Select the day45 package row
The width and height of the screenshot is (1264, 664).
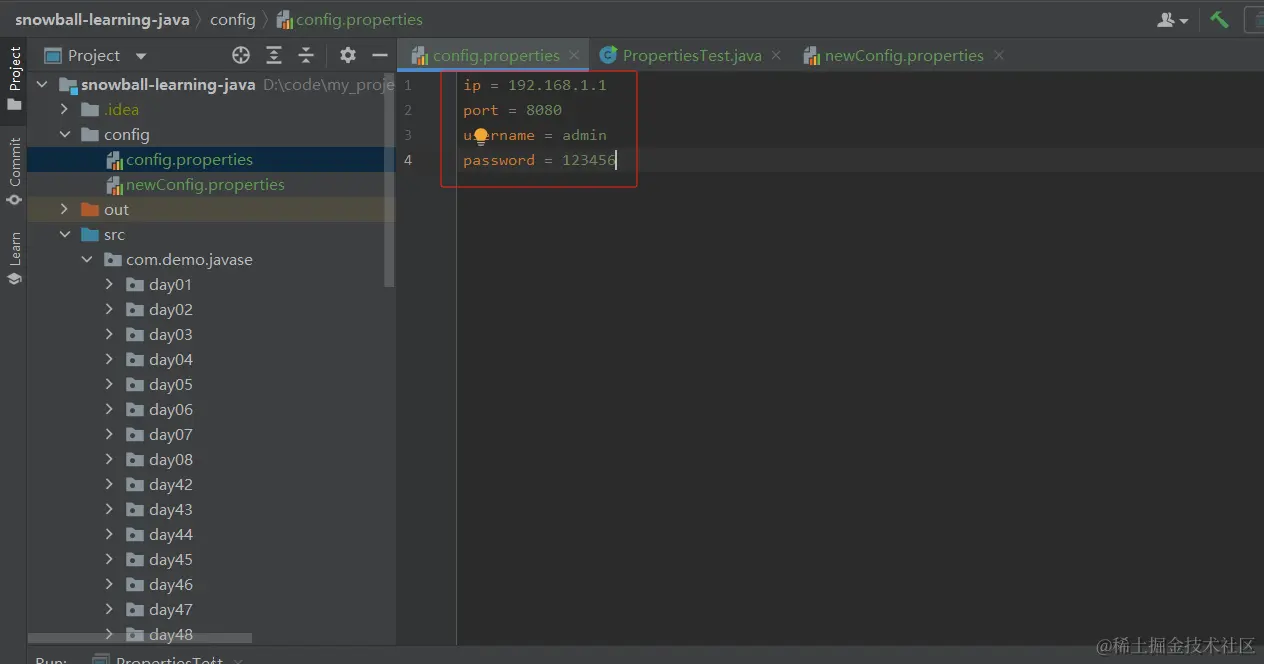[x=211, y=560]
